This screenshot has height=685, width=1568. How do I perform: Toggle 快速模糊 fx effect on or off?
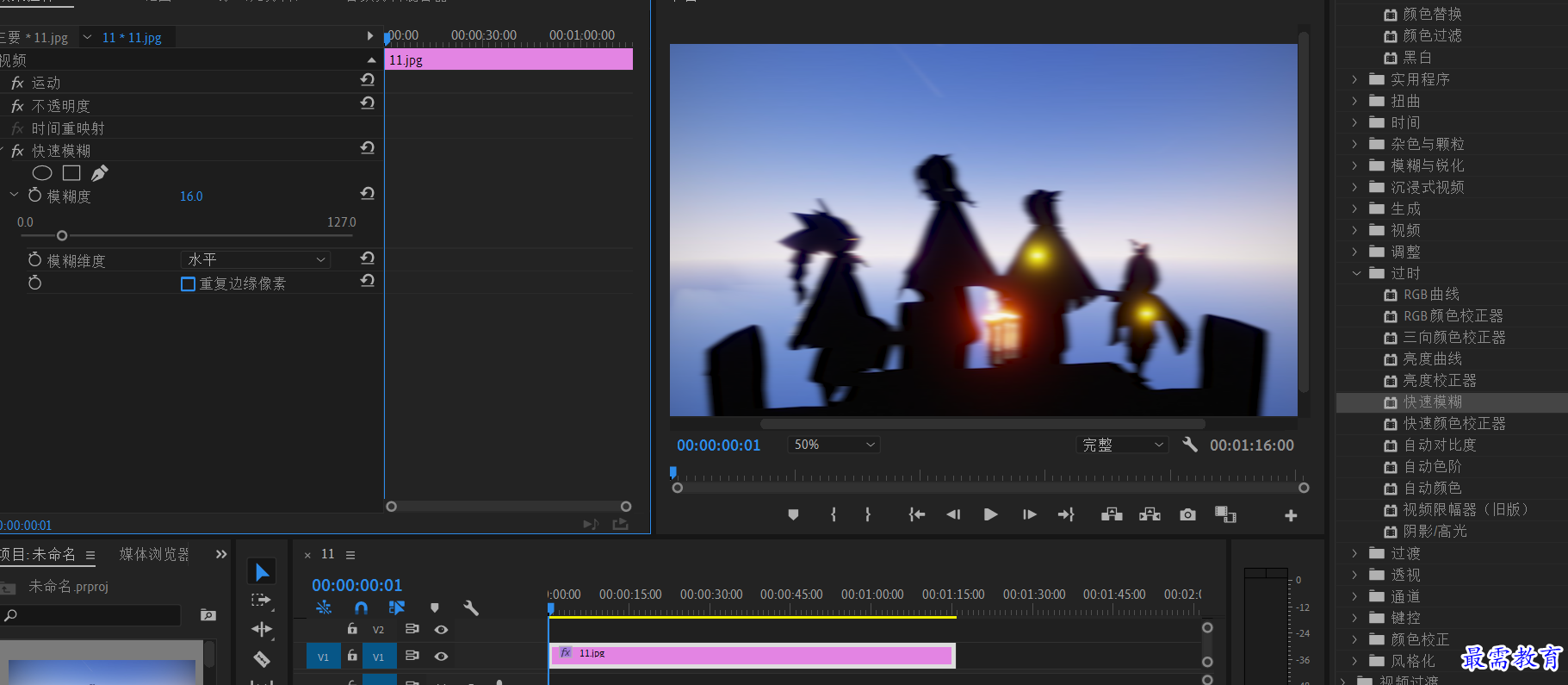point(17,151)
